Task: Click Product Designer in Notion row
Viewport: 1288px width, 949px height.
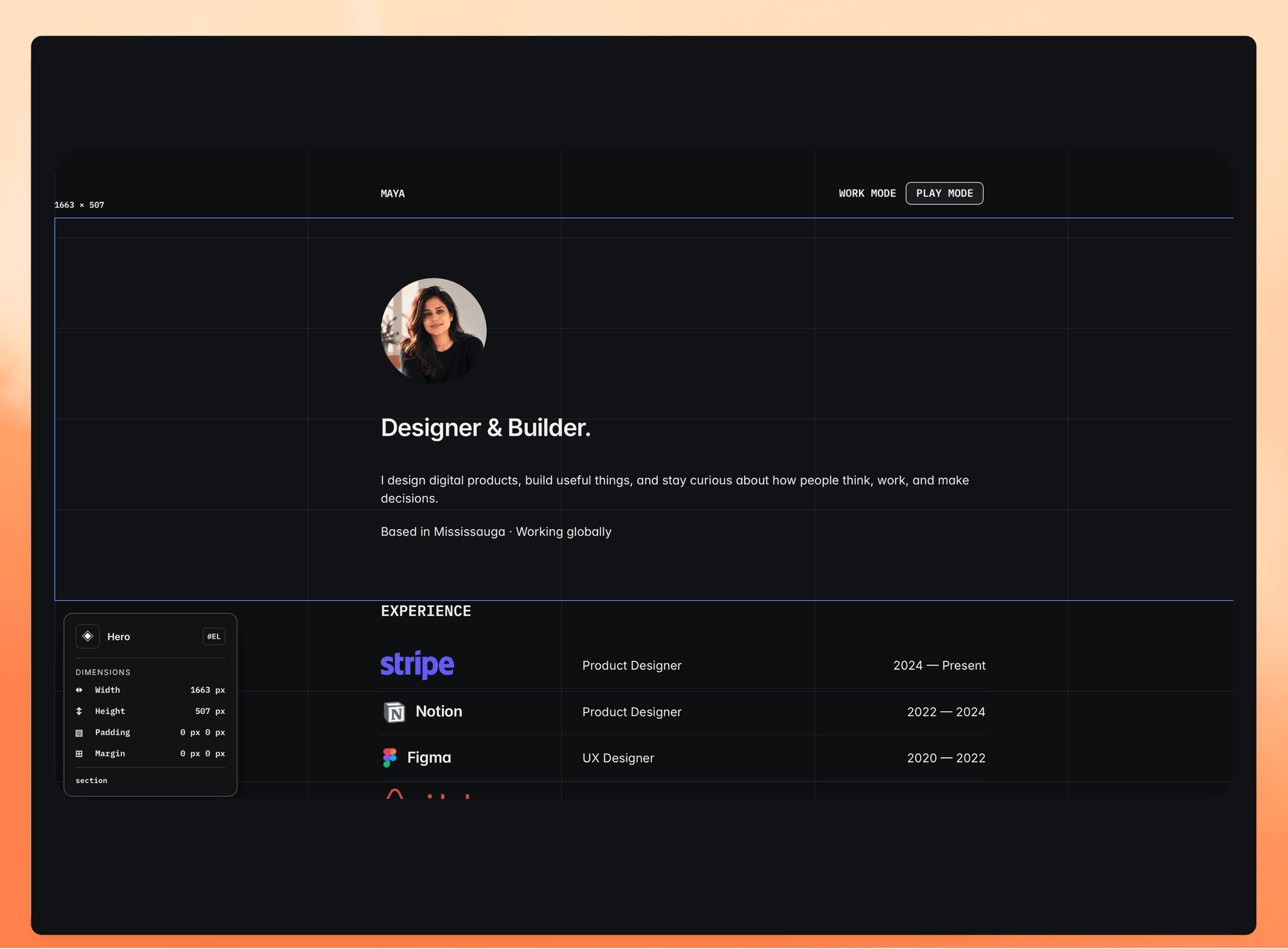Action: coord(632,712)
